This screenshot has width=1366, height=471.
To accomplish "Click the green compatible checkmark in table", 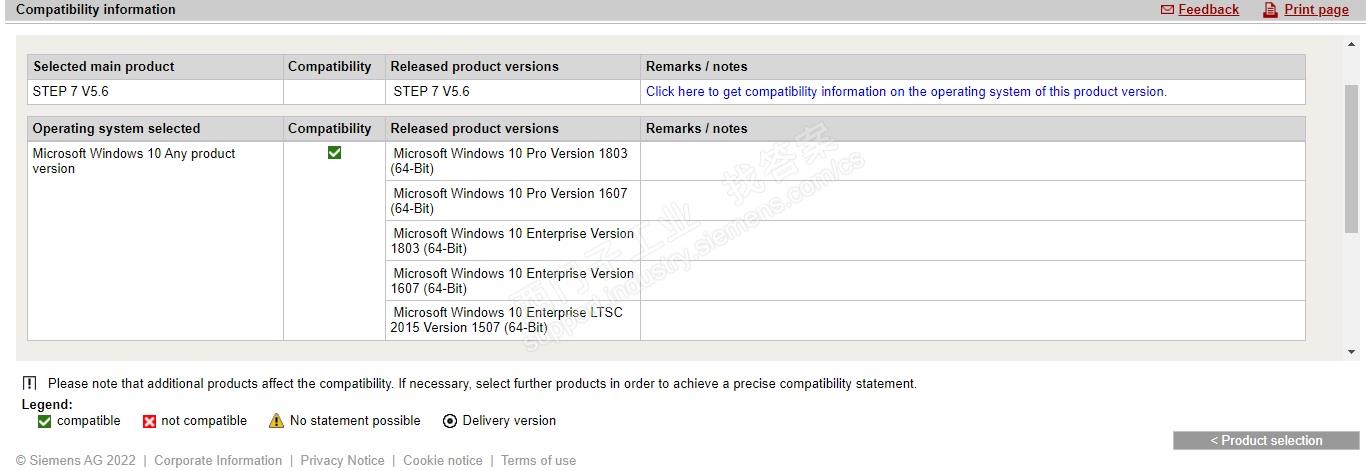I will click(x=334, y=153).
